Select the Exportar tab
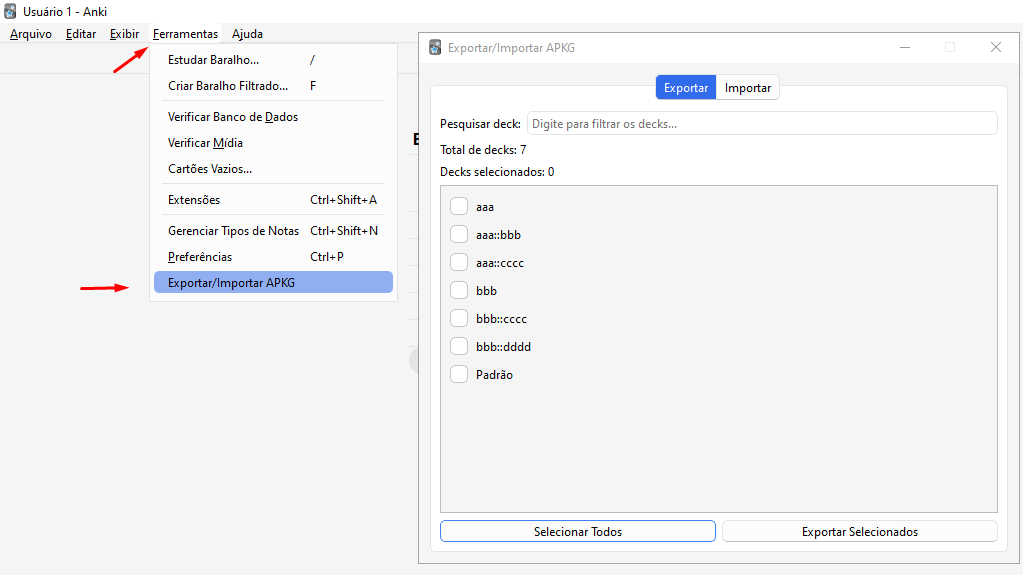Image resolution: width=1023 pixels, height=575 pixels. [x=686, y=88]
